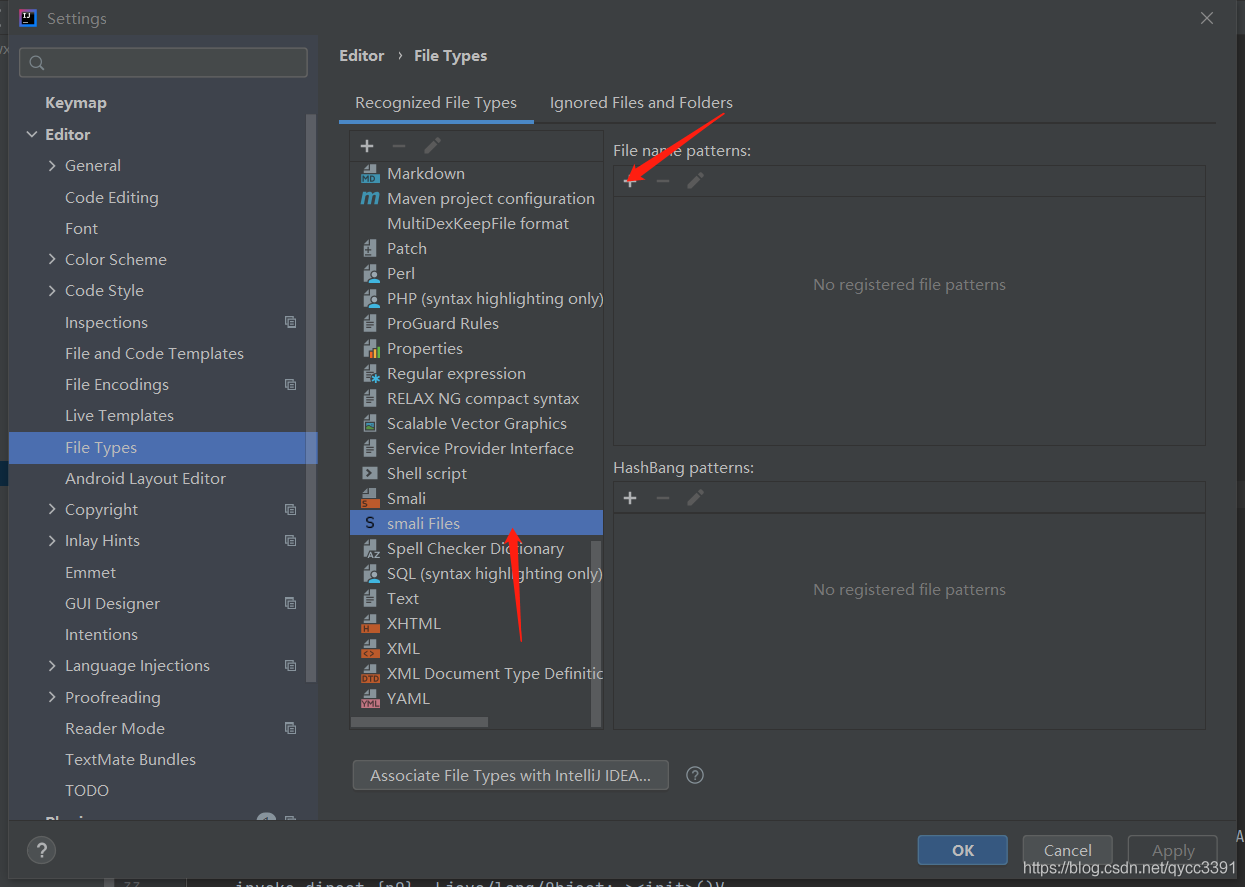Screen dimensions: 1245x887
Task: Open the Settings dialog help button
Action: (x=41, y=851)
